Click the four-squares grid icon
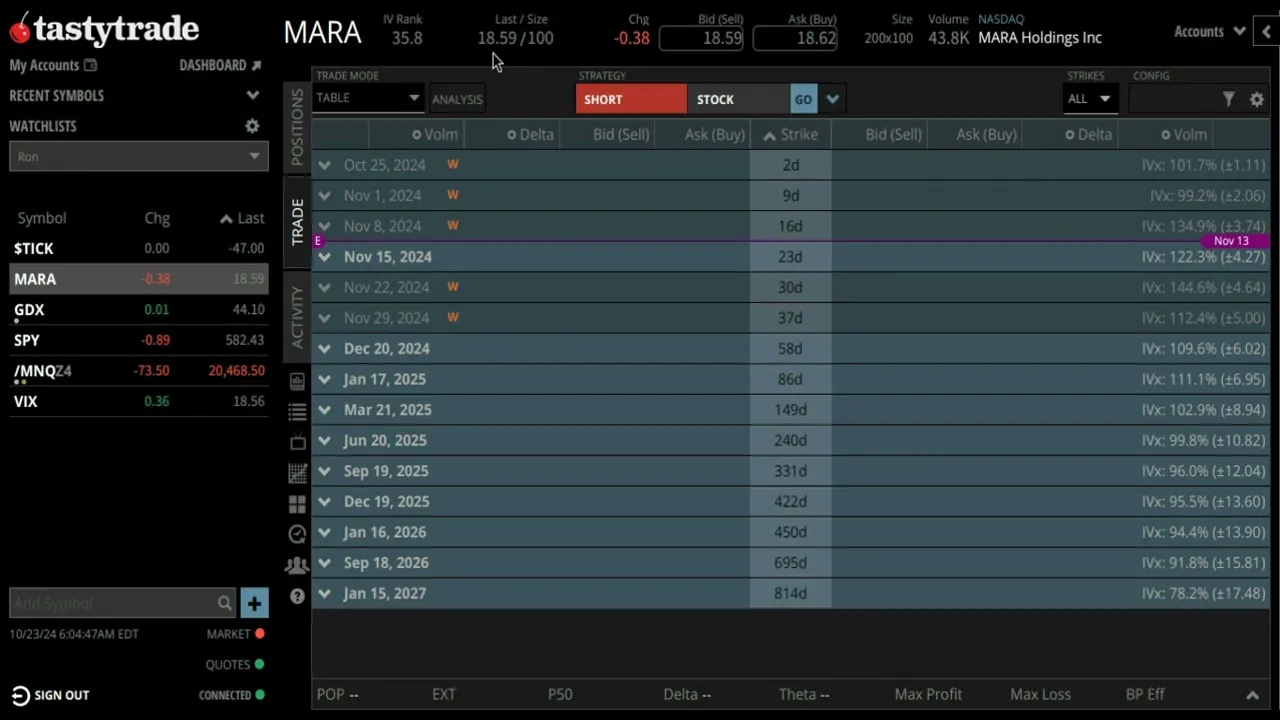1280x720 pixels. click(297, 504)
